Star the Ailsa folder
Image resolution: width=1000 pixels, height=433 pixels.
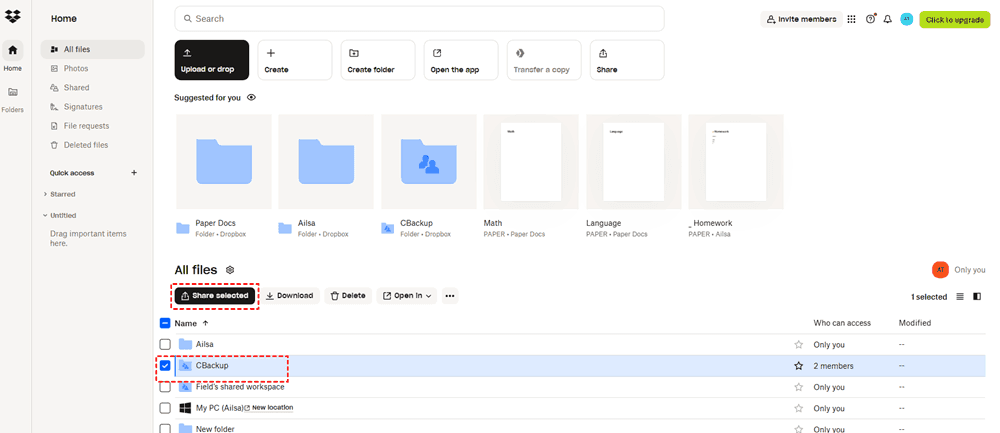(x=798, y=344)
